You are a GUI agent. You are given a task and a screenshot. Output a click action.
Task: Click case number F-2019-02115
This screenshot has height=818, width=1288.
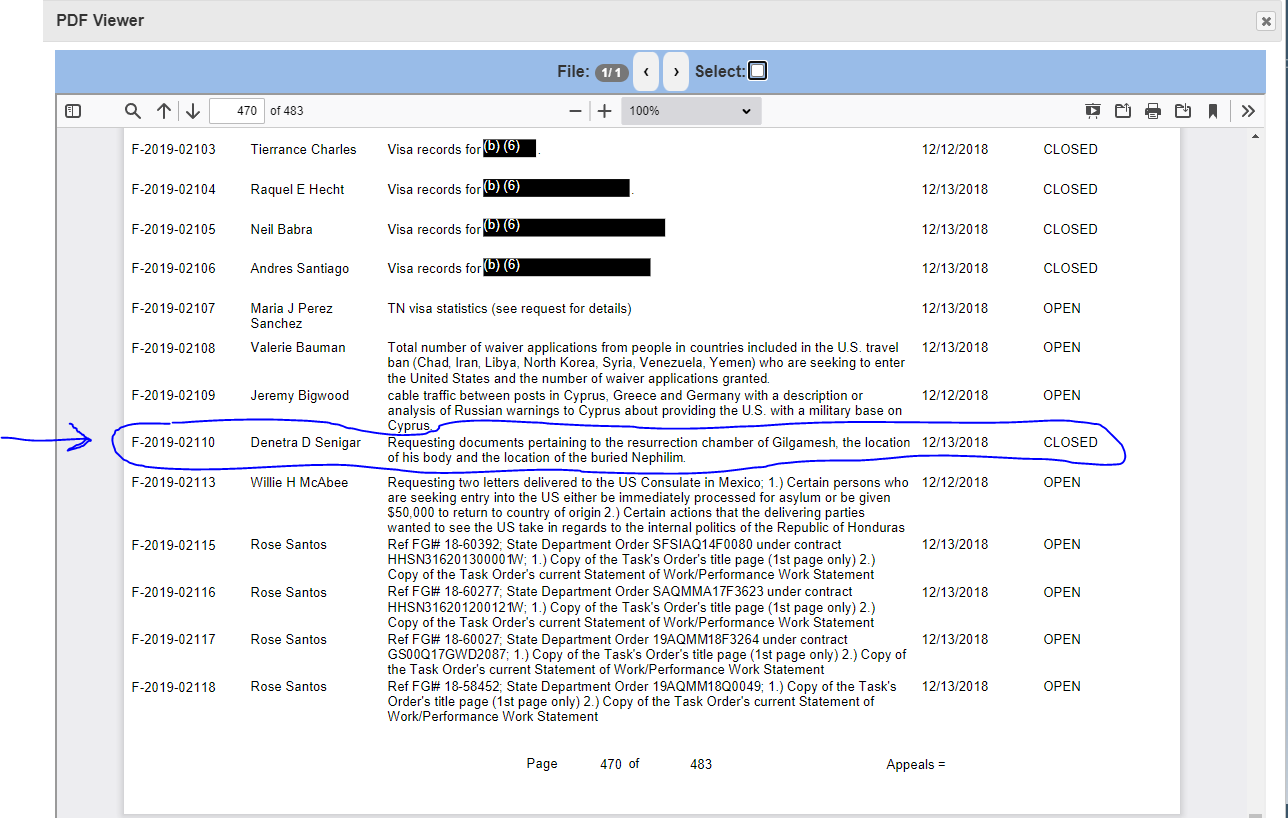tap(173, 545)
